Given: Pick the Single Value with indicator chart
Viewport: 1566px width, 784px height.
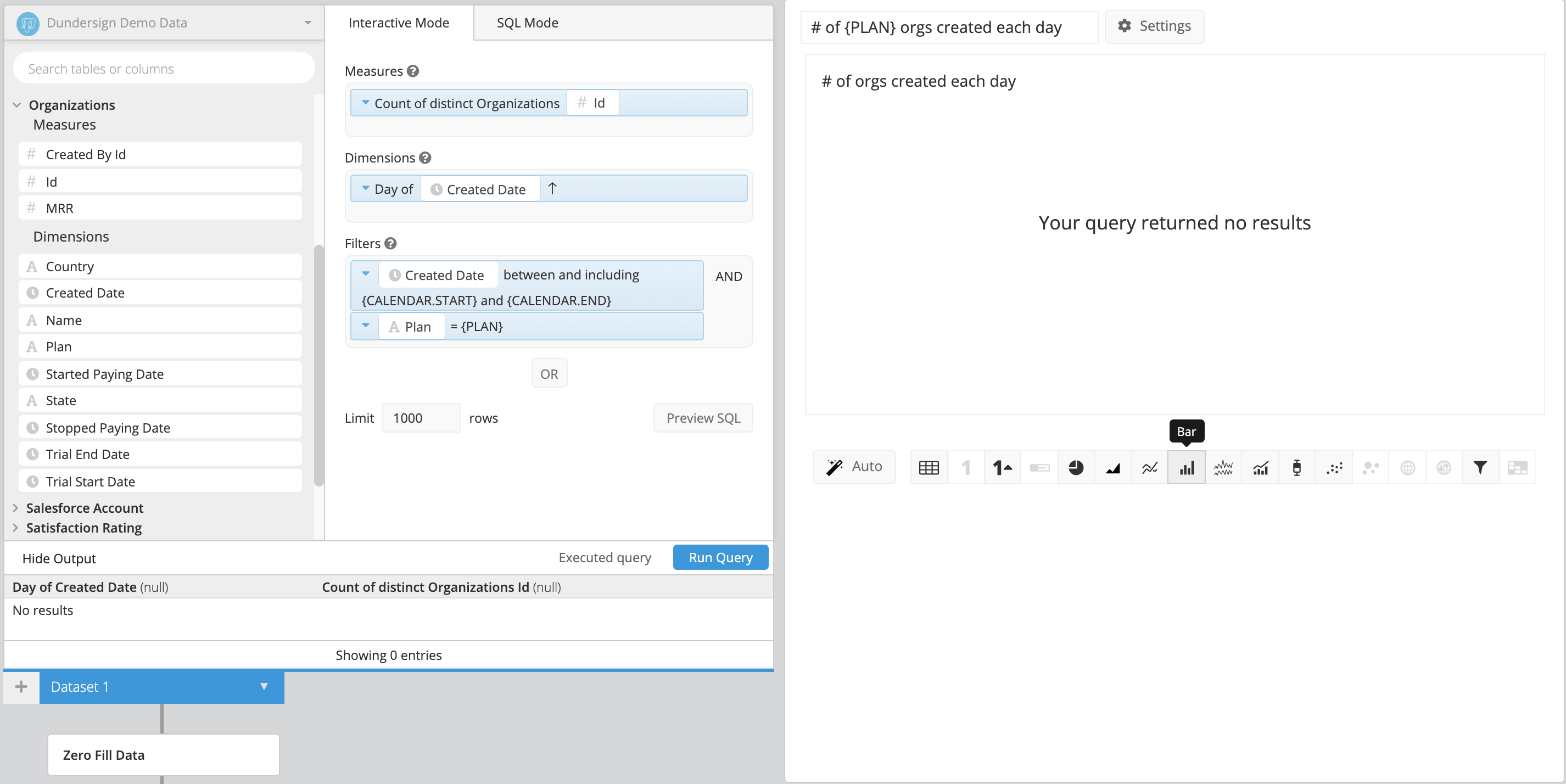Looking at the screenshot, I should click(1003, 467).
